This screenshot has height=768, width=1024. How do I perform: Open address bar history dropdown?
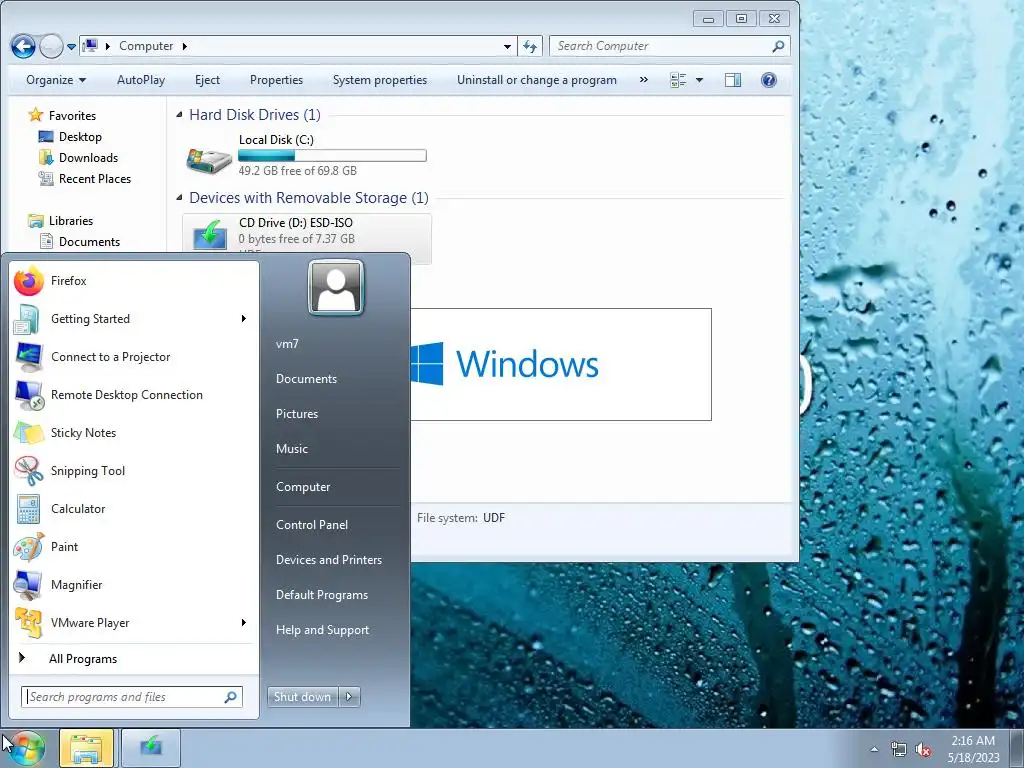point(507,46)
